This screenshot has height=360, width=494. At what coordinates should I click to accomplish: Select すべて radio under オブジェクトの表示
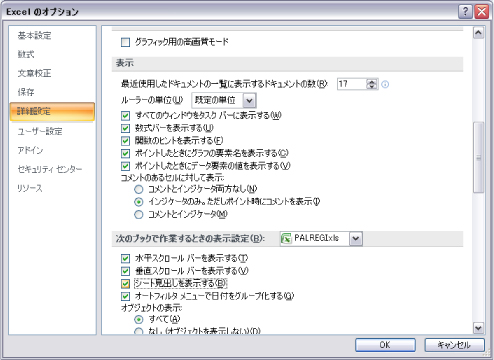(139, 319)
